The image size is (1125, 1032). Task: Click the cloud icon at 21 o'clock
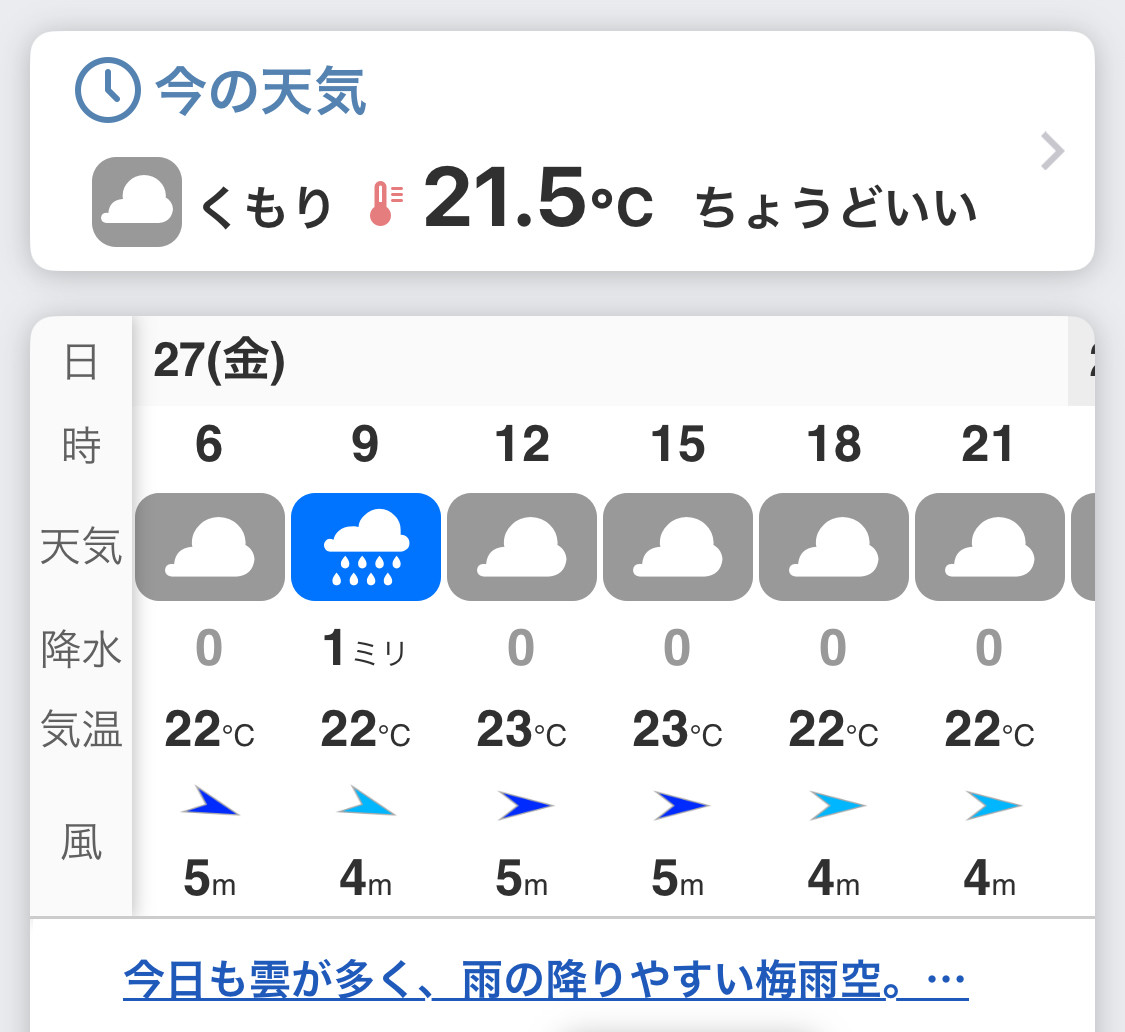[990, 547]
